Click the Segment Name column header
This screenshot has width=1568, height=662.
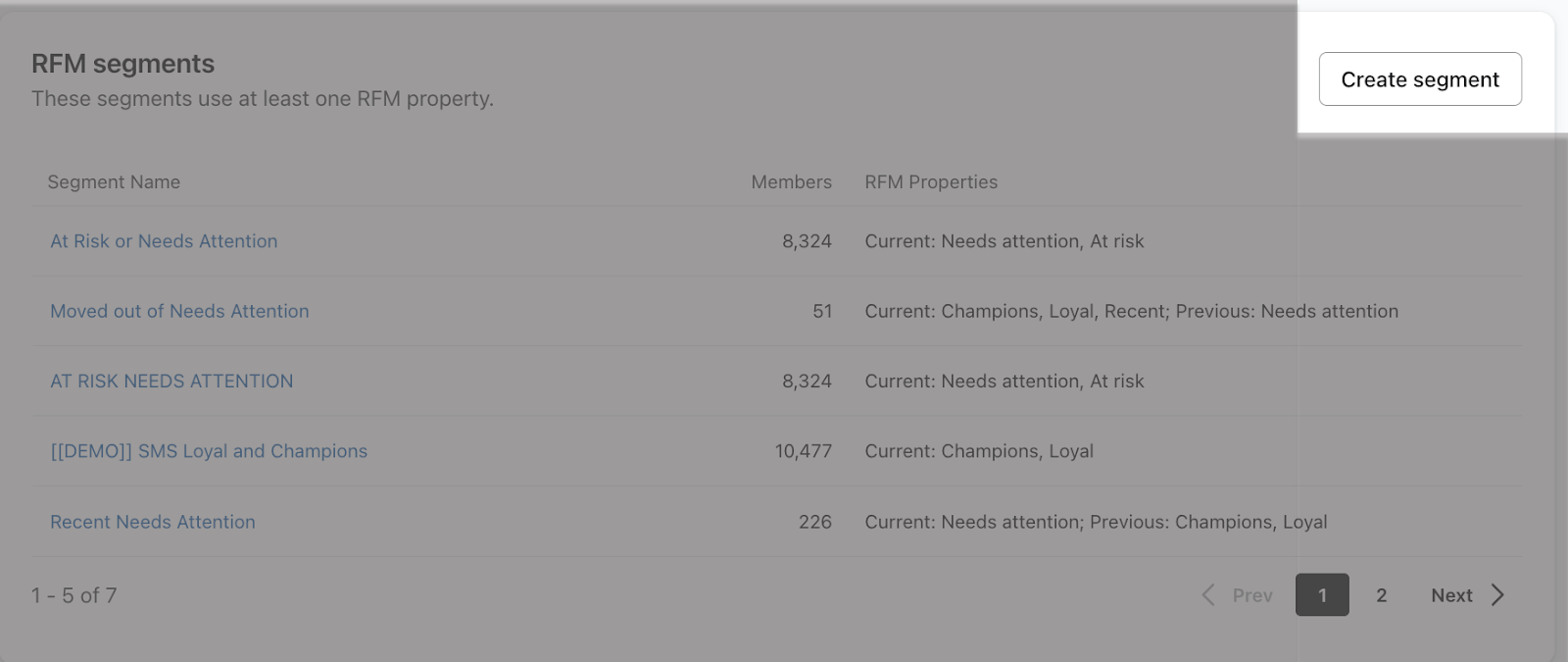point(114,182)
